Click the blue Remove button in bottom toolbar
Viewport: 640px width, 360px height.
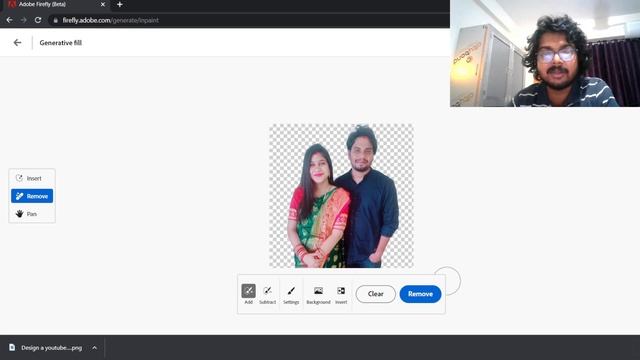coord(420,294)
